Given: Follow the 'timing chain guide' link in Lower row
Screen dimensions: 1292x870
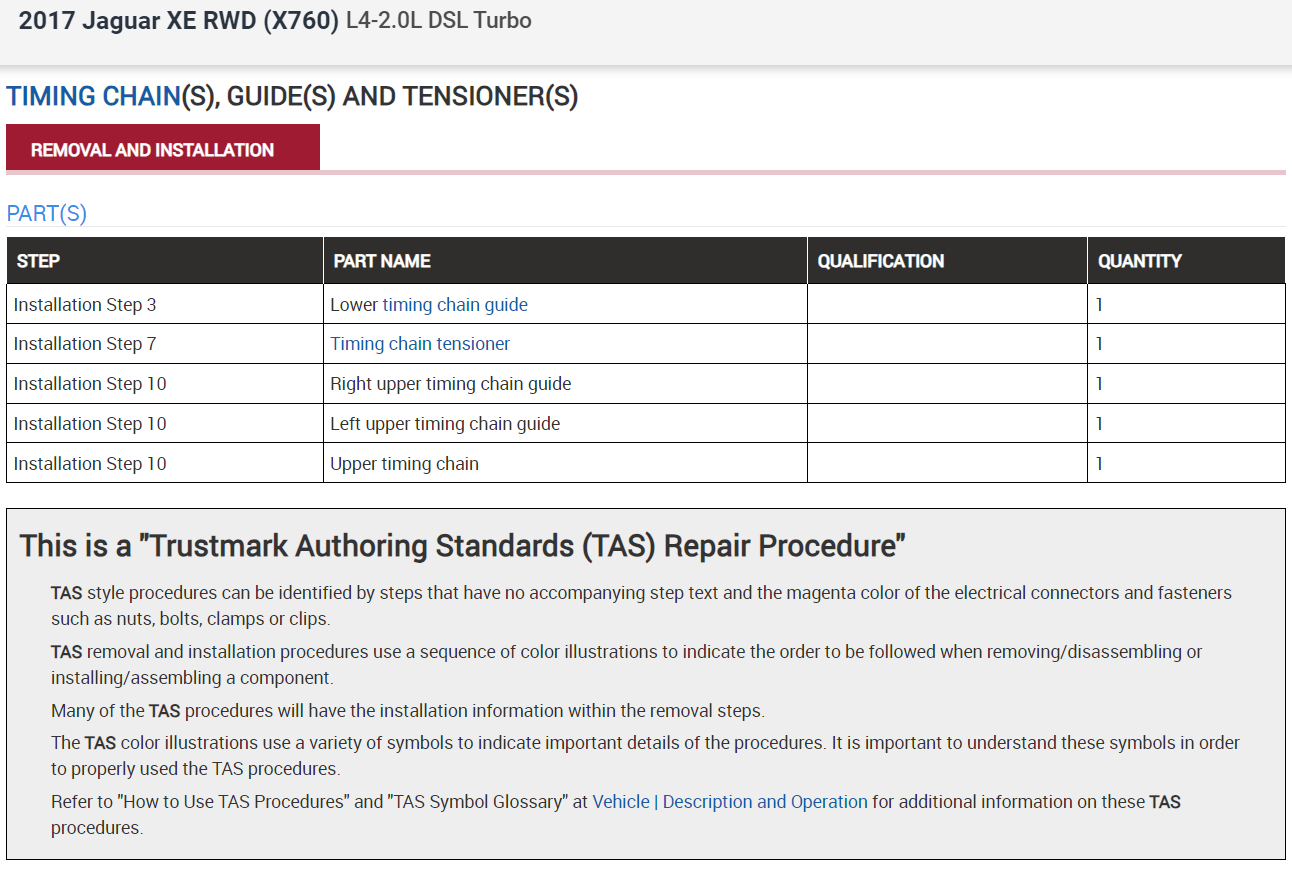Looking at the screenshot, I should tap(455, 305).
